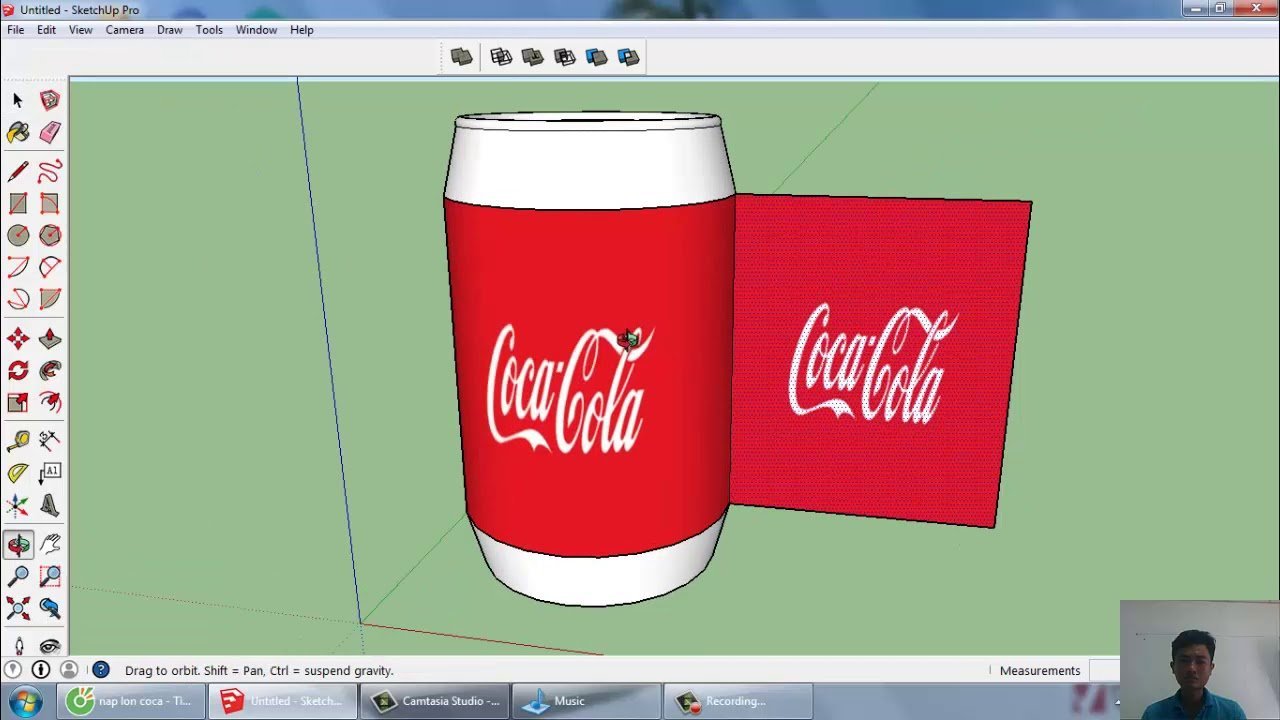Choose the Axes tool

click(18, 505)
